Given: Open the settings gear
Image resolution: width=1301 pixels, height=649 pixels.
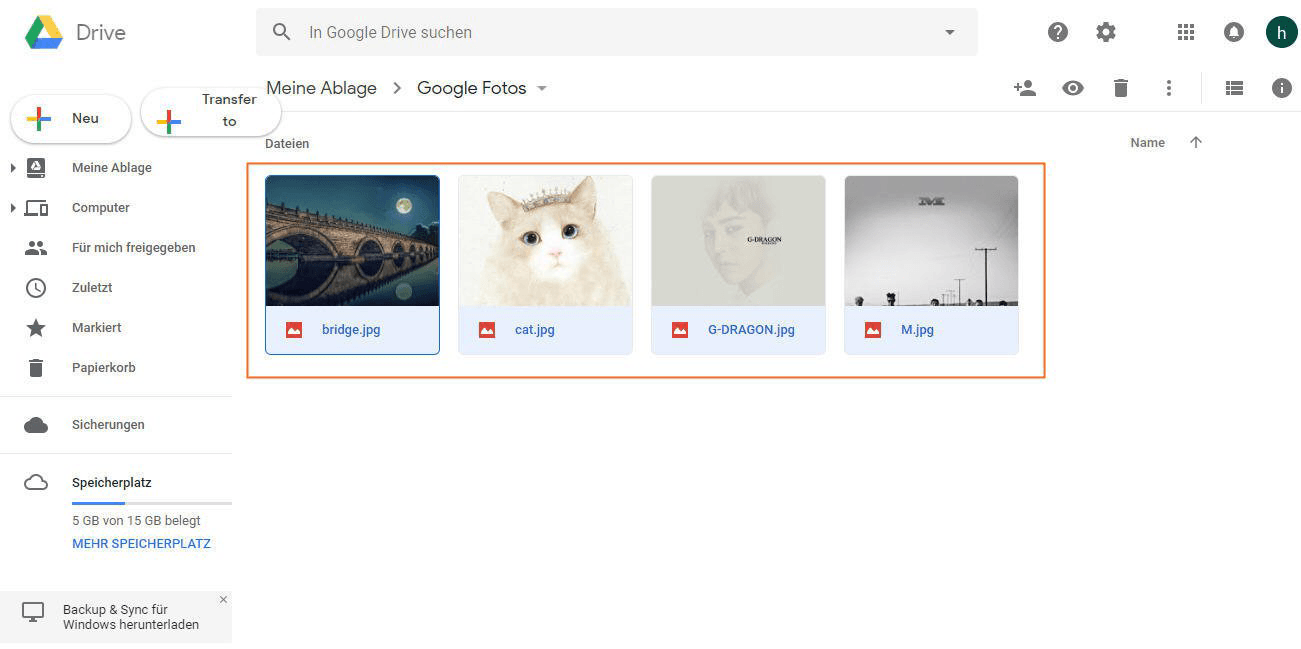Looking at the screenshot, I should tap(1105, 32).
